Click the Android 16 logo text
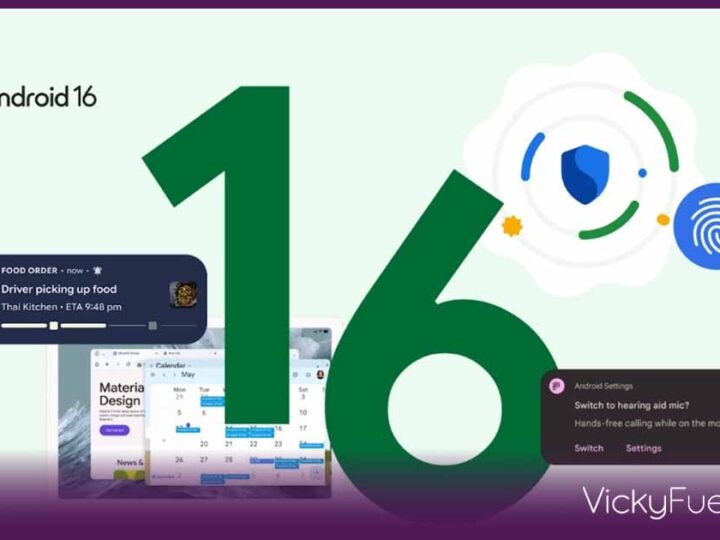 pyautogui.click(x=48, y=97)
